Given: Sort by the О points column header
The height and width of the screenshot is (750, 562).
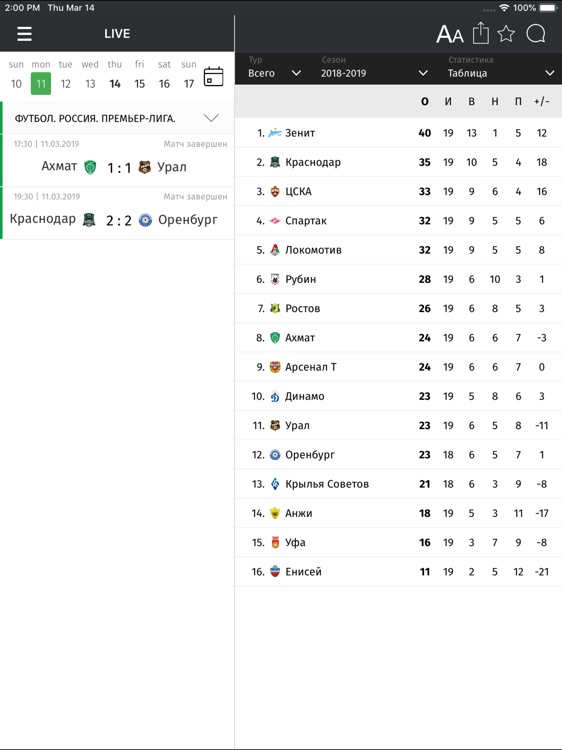Looking at the screenshot, I should coord(424,101).
